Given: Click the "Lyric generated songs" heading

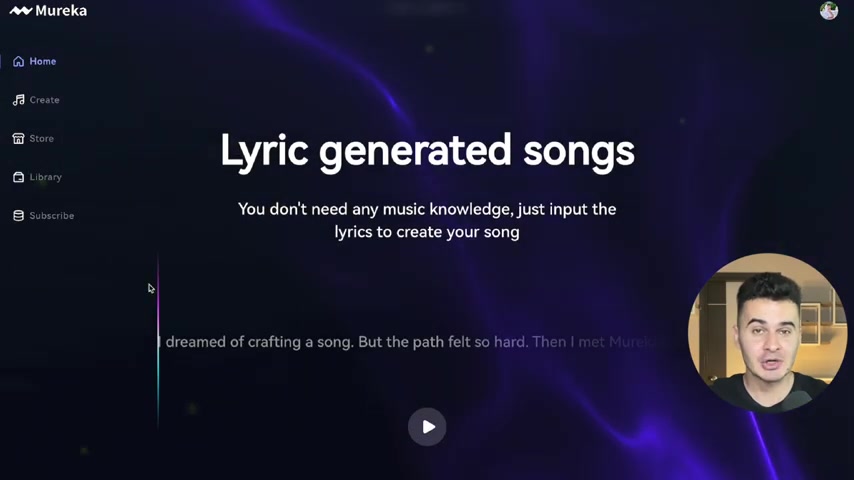Looking at the screenshot, I should point(428,151).
